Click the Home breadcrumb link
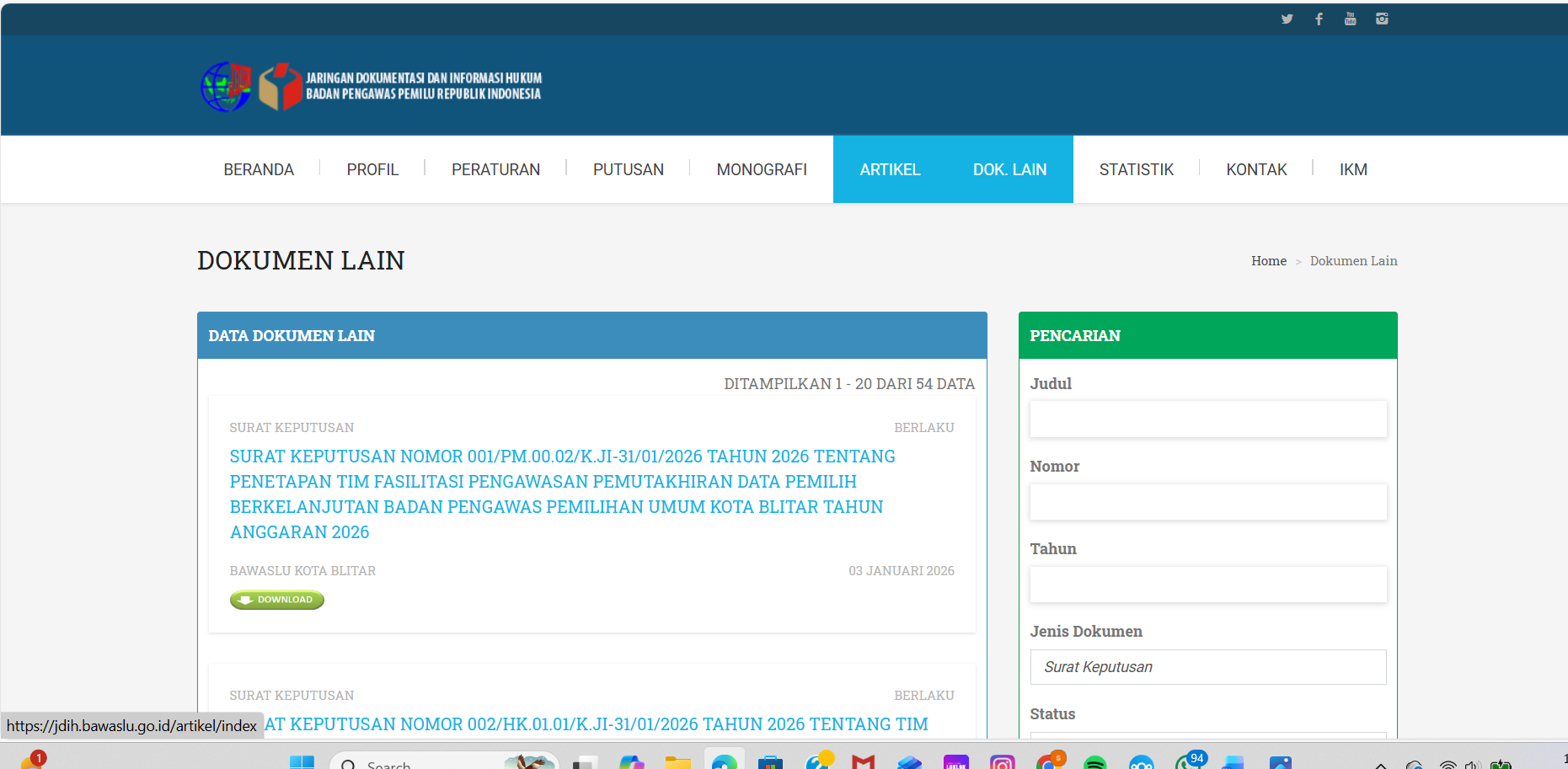1568x769 pixels. click(1268, 261)
